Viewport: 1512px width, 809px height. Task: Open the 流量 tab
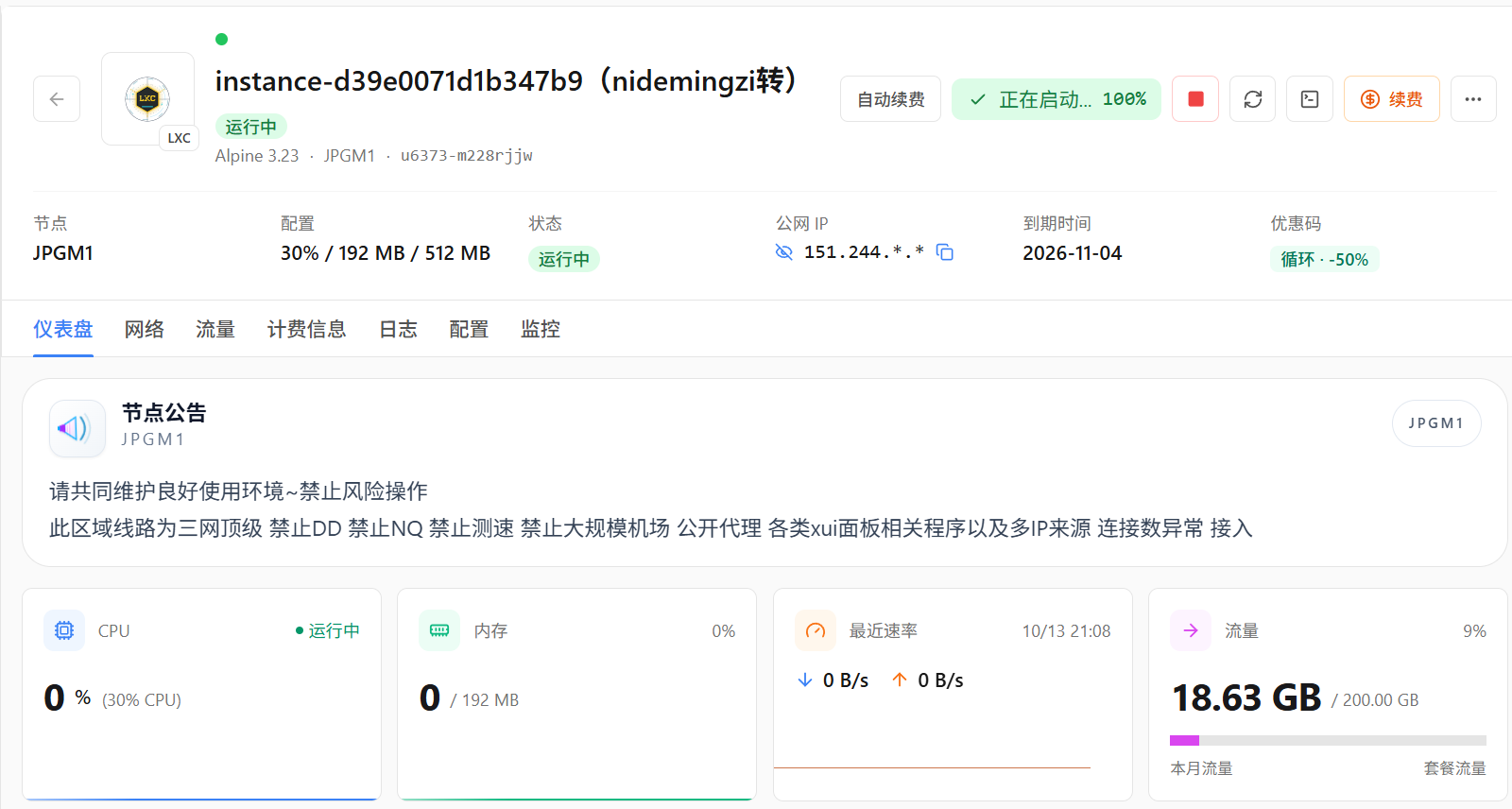[215, 329]
